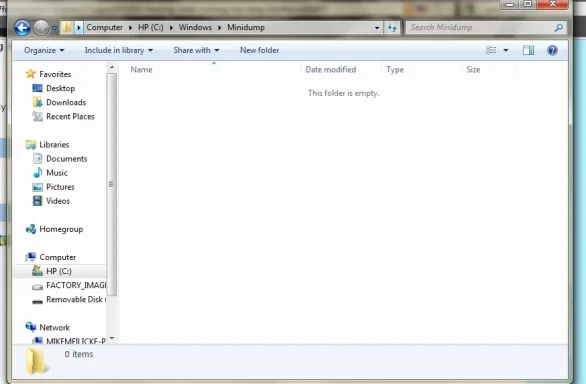Click navigation pane scrollbar down arrow

(112, 339)
